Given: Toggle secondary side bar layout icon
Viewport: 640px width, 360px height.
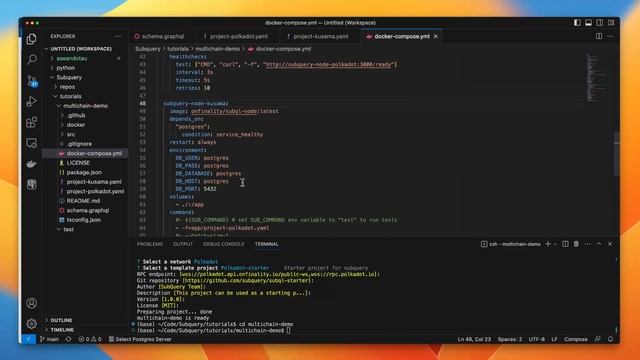Looking at the screenshot, I should pyautogui.click(x=600, y=23).
